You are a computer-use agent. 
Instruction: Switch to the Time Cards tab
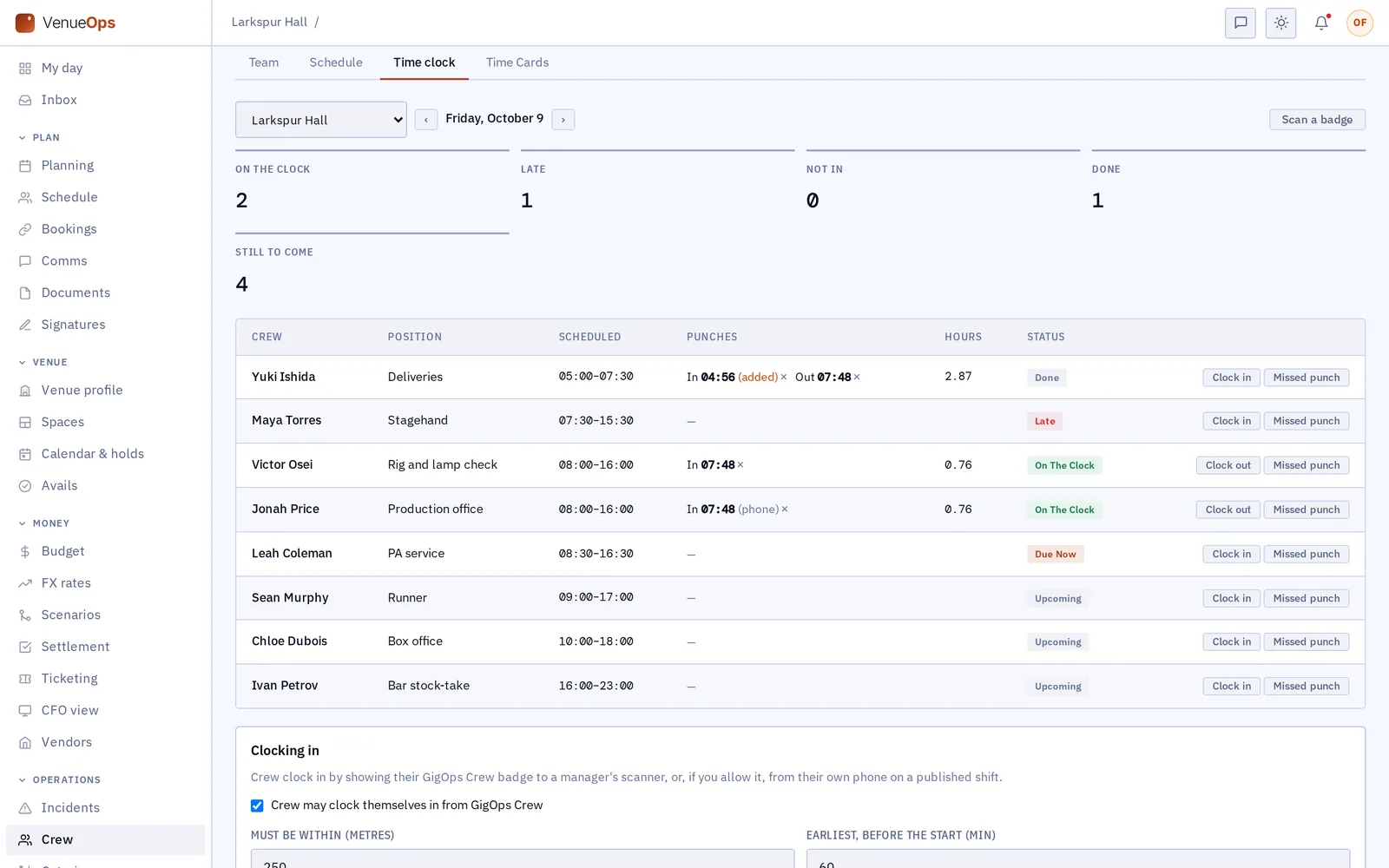tap(517, 62)
